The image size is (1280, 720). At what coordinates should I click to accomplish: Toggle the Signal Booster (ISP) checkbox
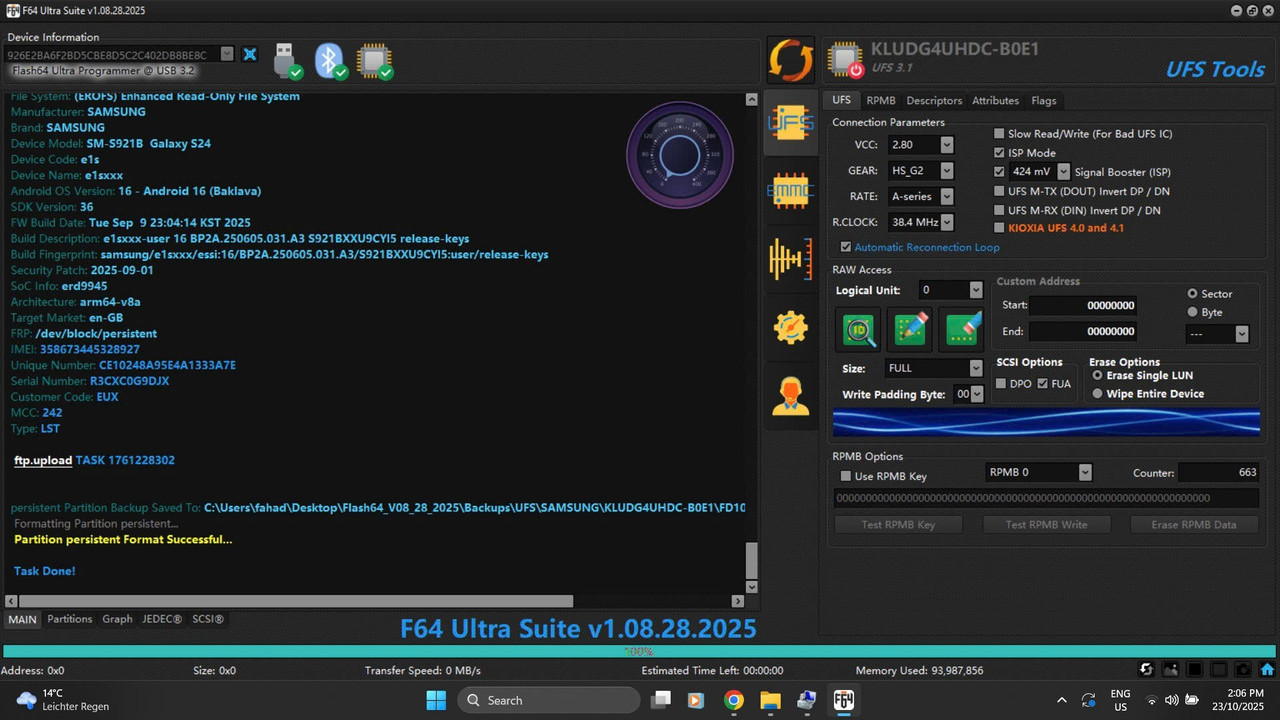[x=999, y=172]
